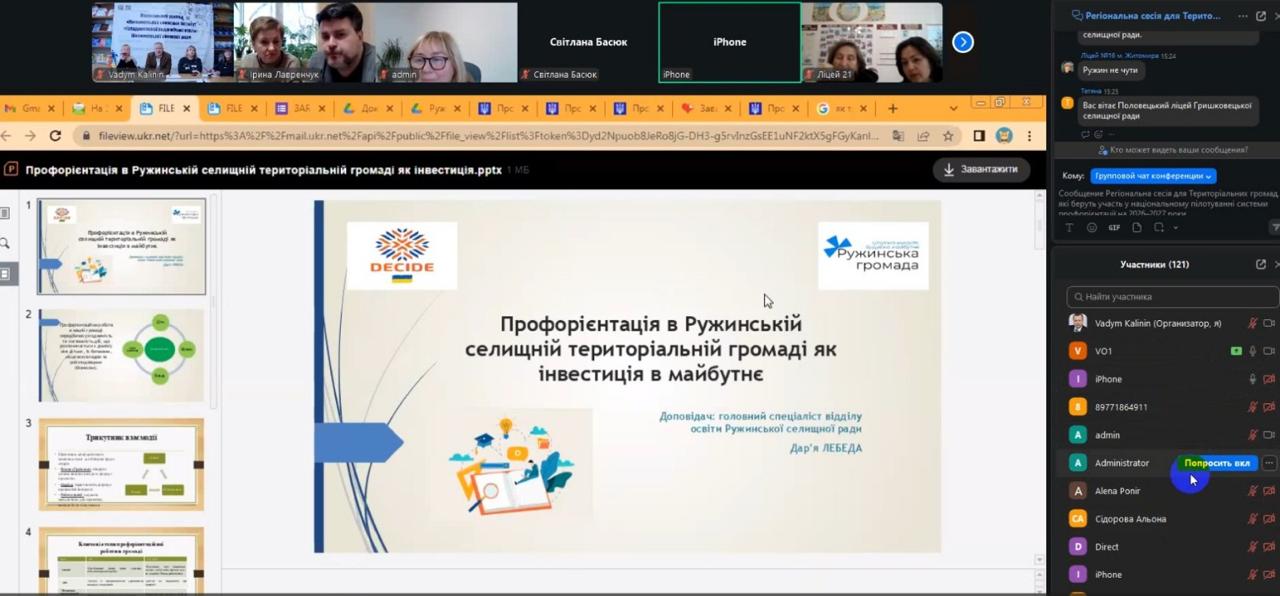
Task: Toggle muted microphone for Alena Ponir
Action: click(1252, 491)
